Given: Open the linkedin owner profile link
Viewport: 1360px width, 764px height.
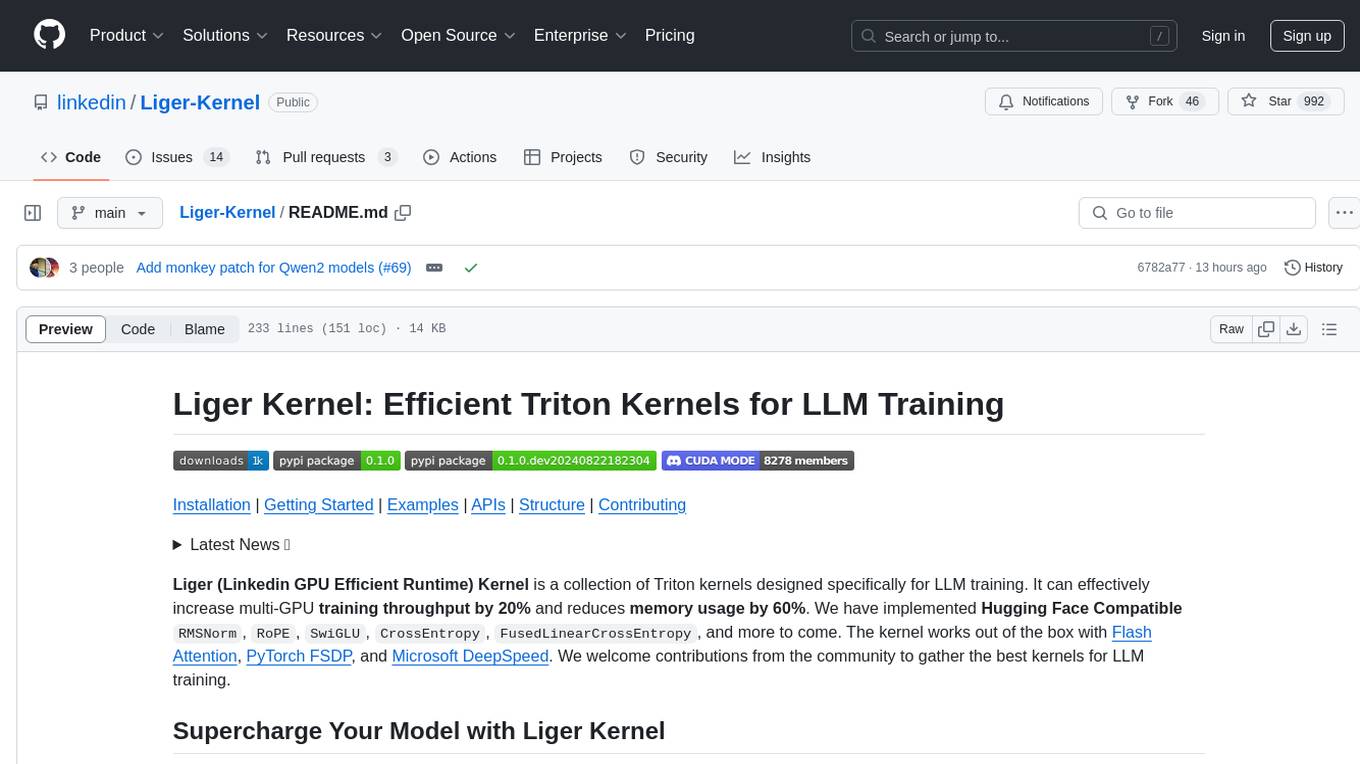Looking at the screenshot, I should click(91, 102).
